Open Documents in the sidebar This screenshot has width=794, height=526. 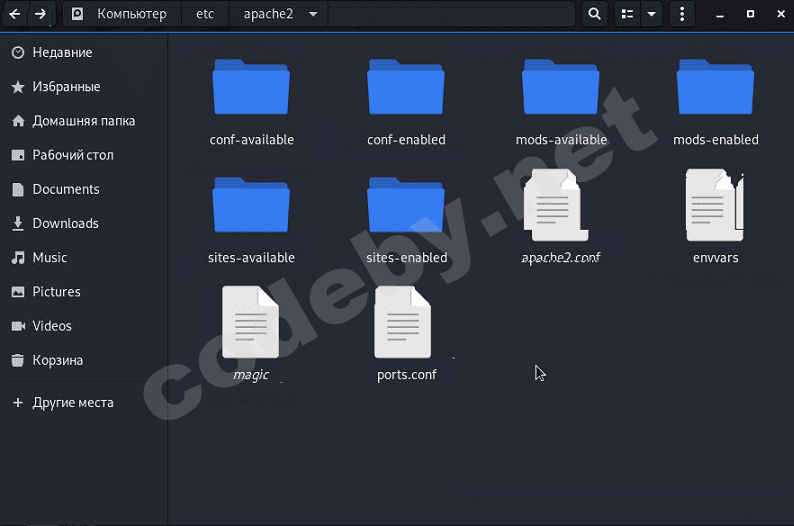pos(84,189)
